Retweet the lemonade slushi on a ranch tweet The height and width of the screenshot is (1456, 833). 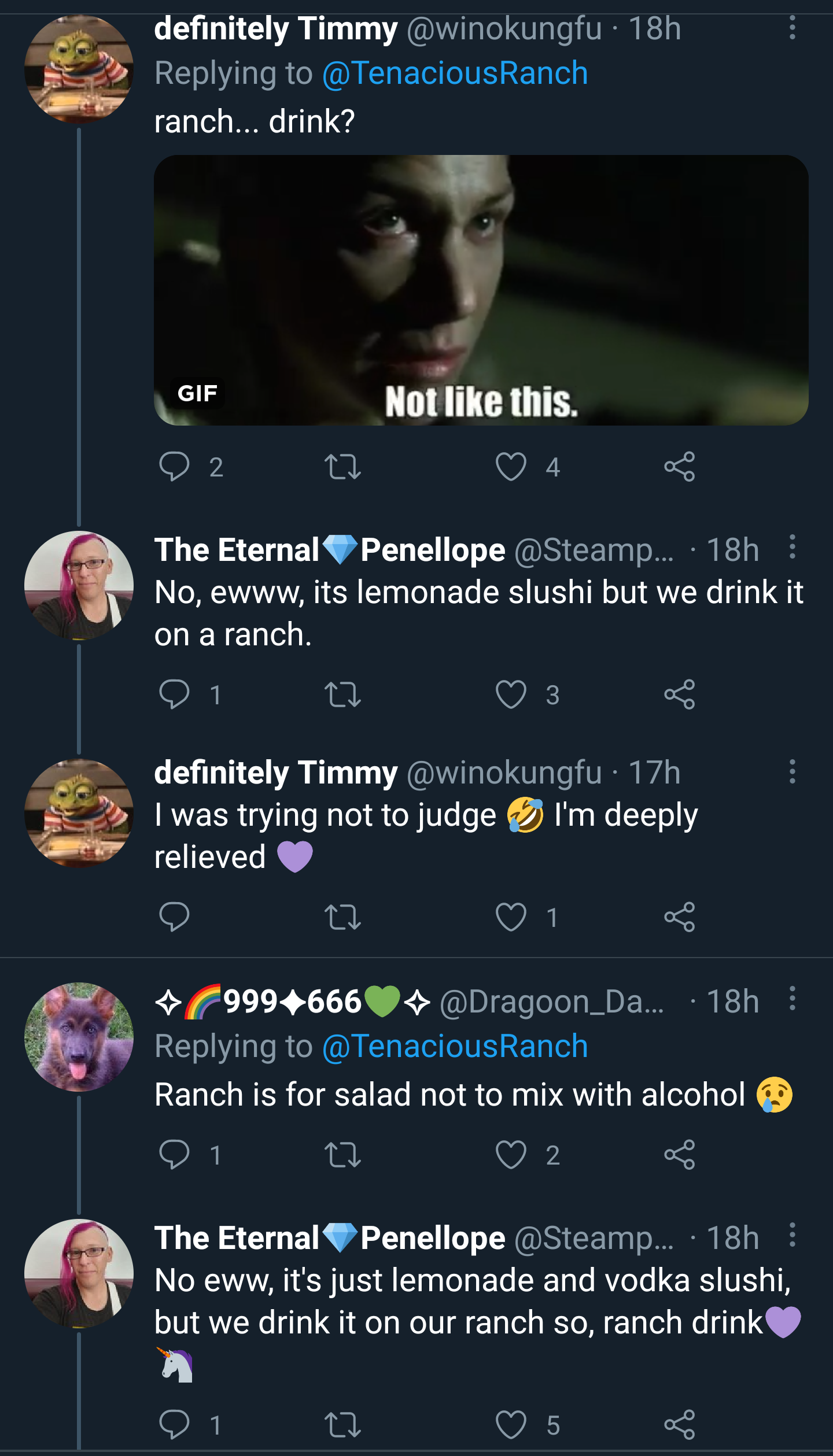[342, 694]
